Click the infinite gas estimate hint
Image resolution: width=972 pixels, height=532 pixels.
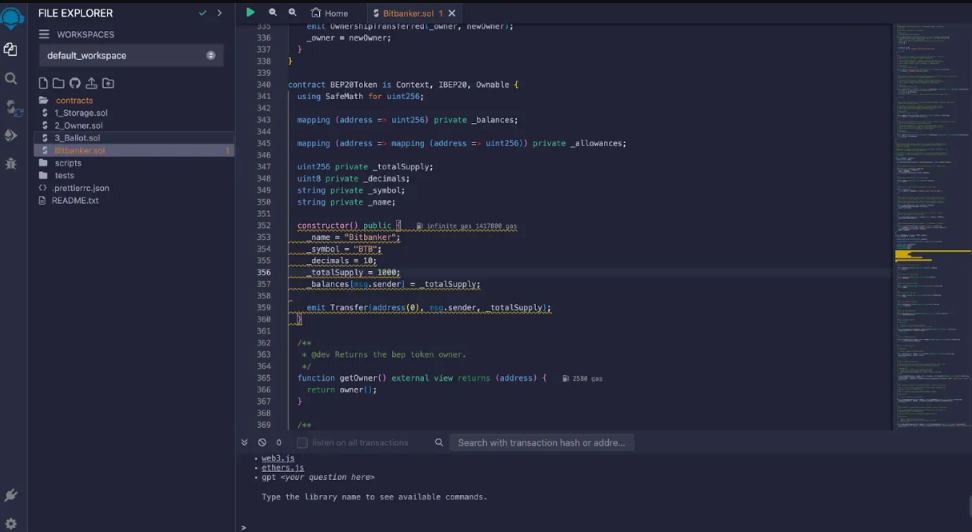pyautogui.click(x=466, y=226)
